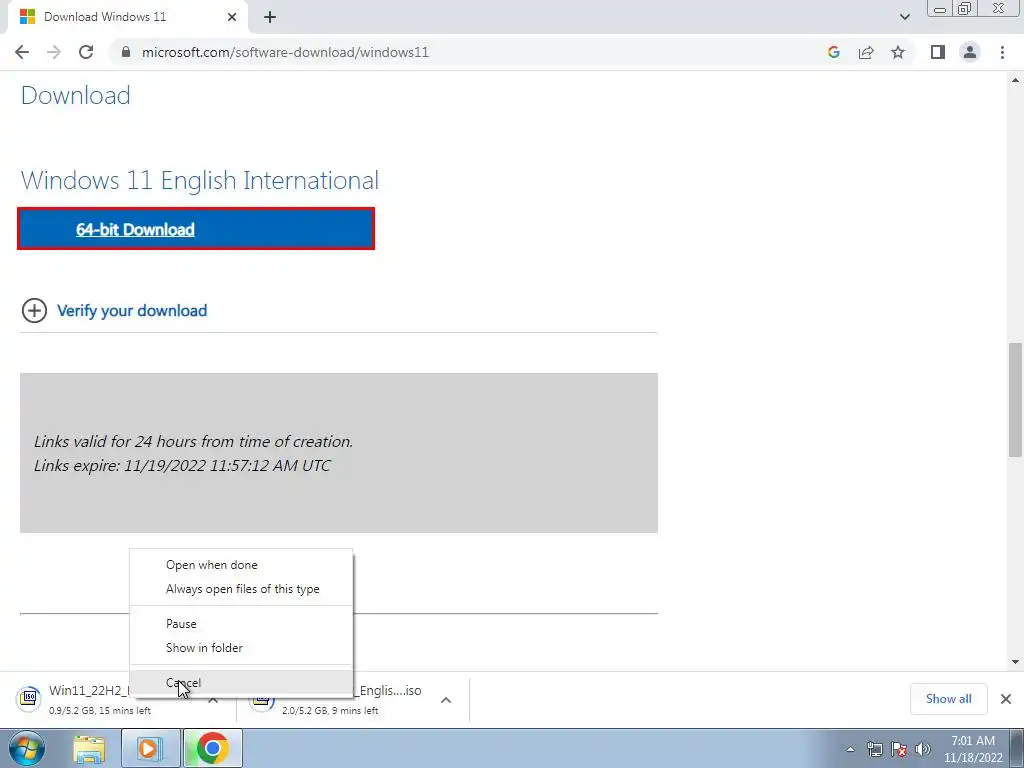This screenshot has width=1024, height=768.
Task: Open the Verify your download link
Action: [x=132, y=311]
